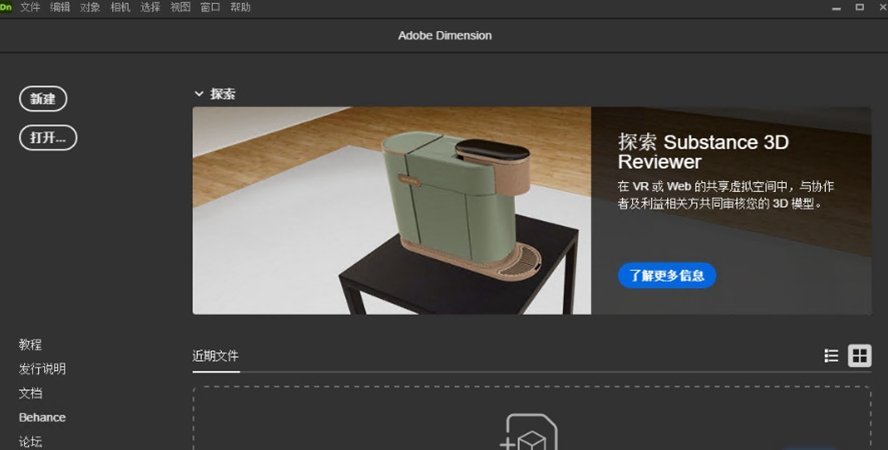Open the 教程 link
This screenshot has height=450, width=888.
coord(30,345)
